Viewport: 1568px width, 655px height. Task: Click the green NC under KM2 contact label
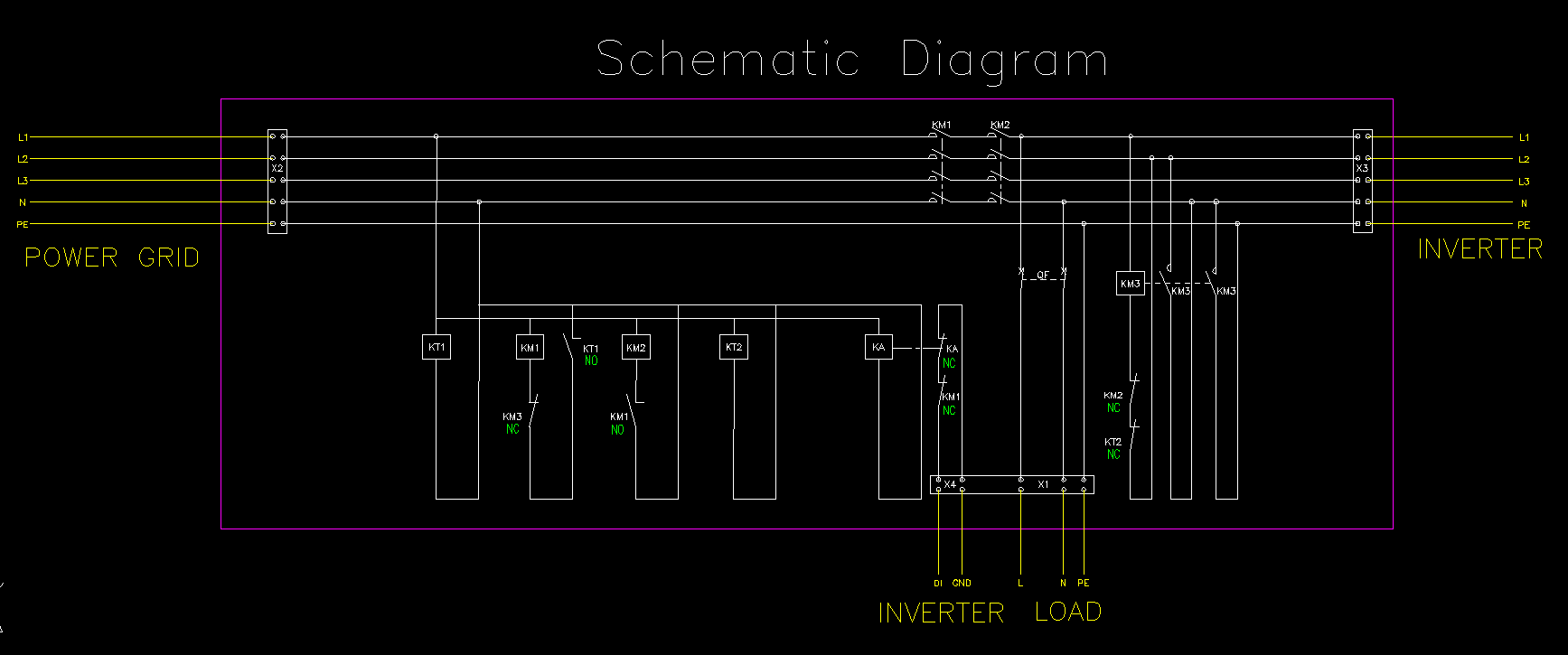[x=1113, y=408]
